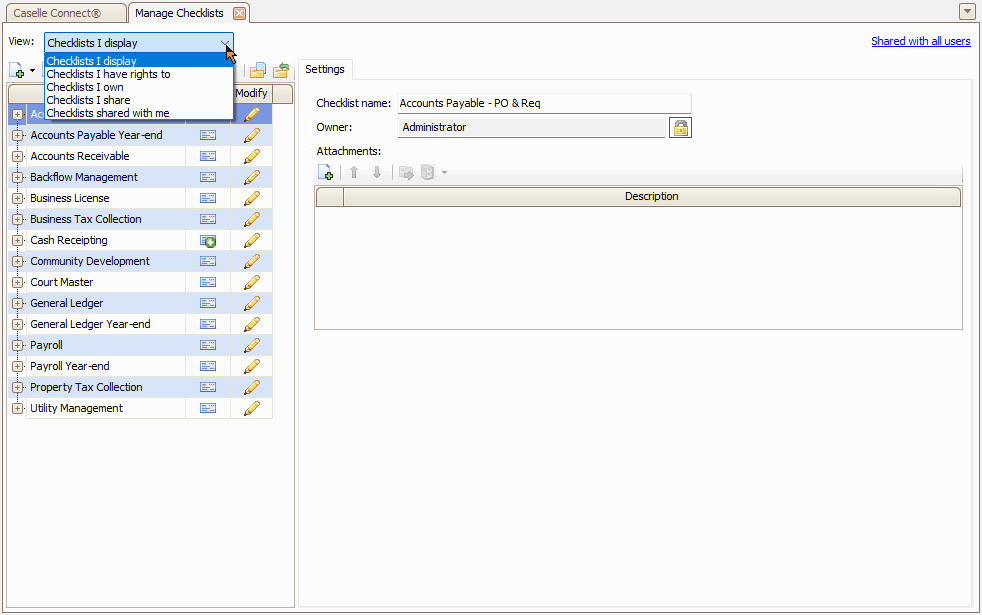
Task: Open the 'Shared with all users' link
Action: 920,41
